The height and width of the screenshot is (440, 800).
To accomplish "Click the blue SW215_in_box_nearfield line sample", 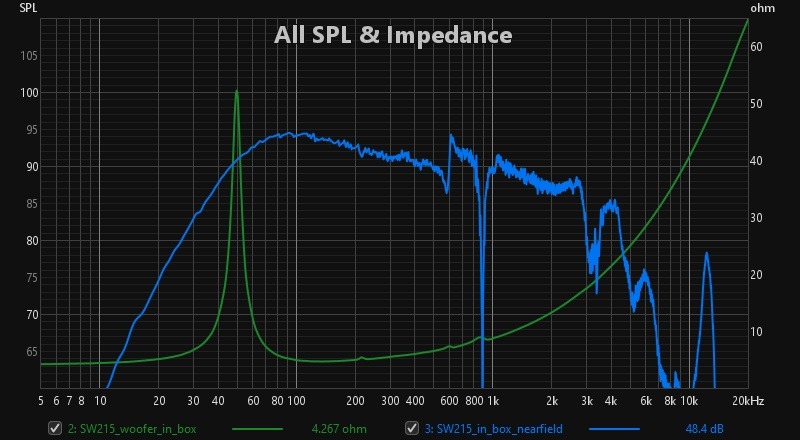I will 614,429.
